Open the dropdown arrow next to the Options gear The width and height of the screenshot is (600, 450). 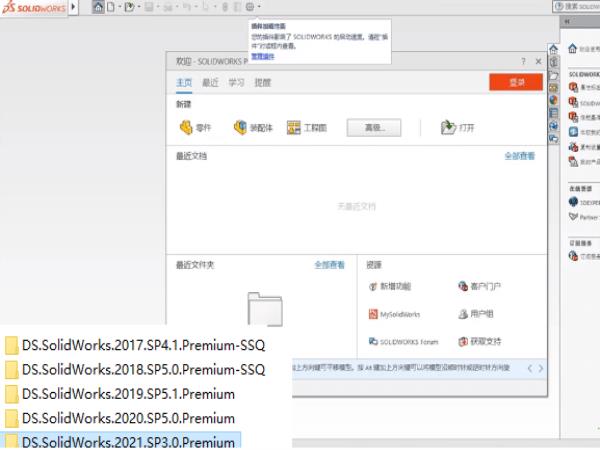click(x=259, y=7)
